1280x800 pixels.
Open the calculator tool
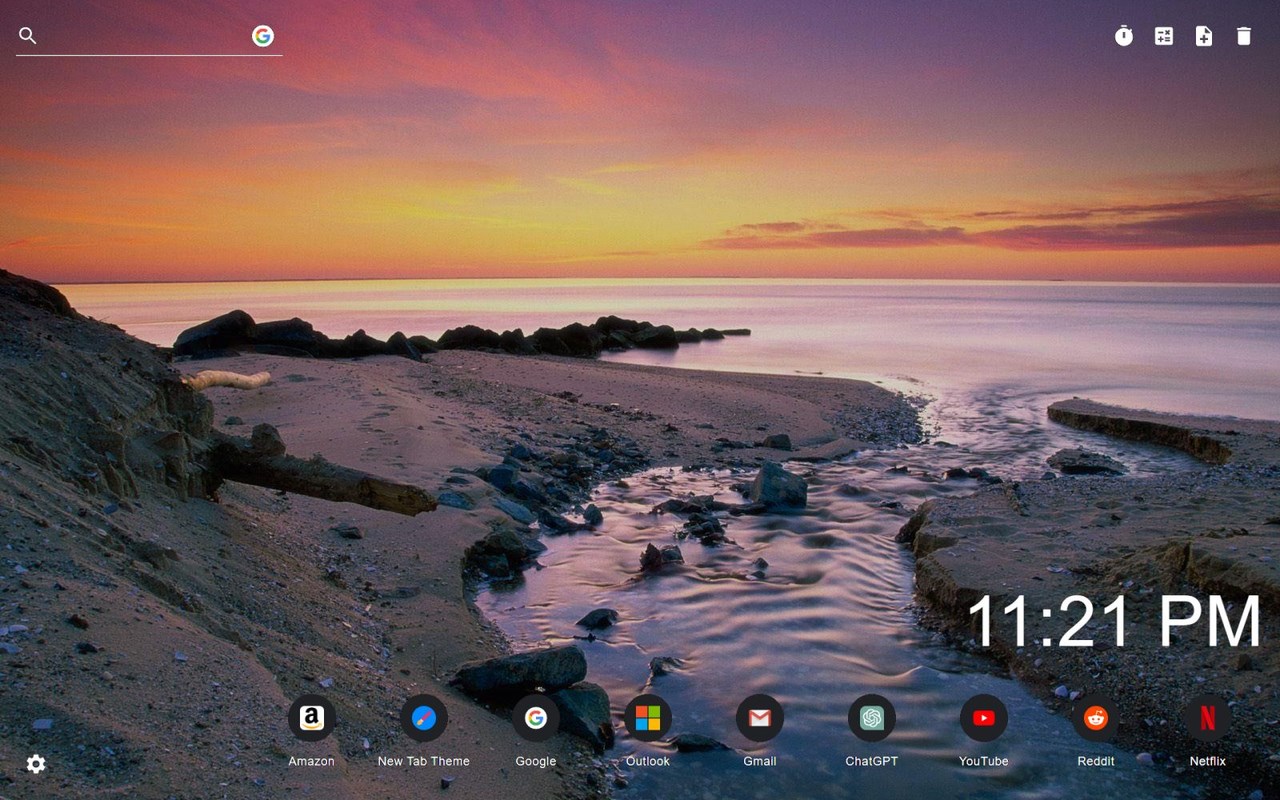(x=1164, y=36)
